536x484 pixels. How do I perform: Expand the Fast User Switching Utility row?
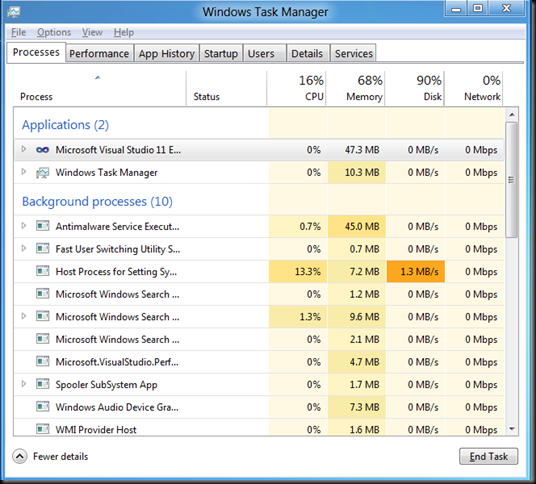(24, 248)
